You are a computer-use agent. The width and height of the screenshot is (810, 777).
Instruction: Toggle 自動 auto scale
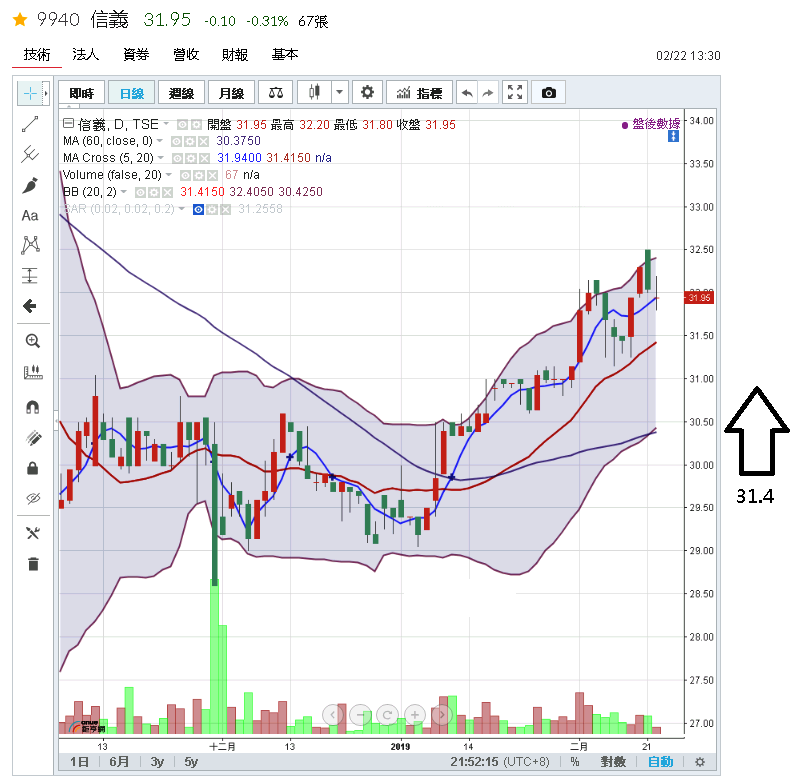pyautogui.click(x=660, y=762)
